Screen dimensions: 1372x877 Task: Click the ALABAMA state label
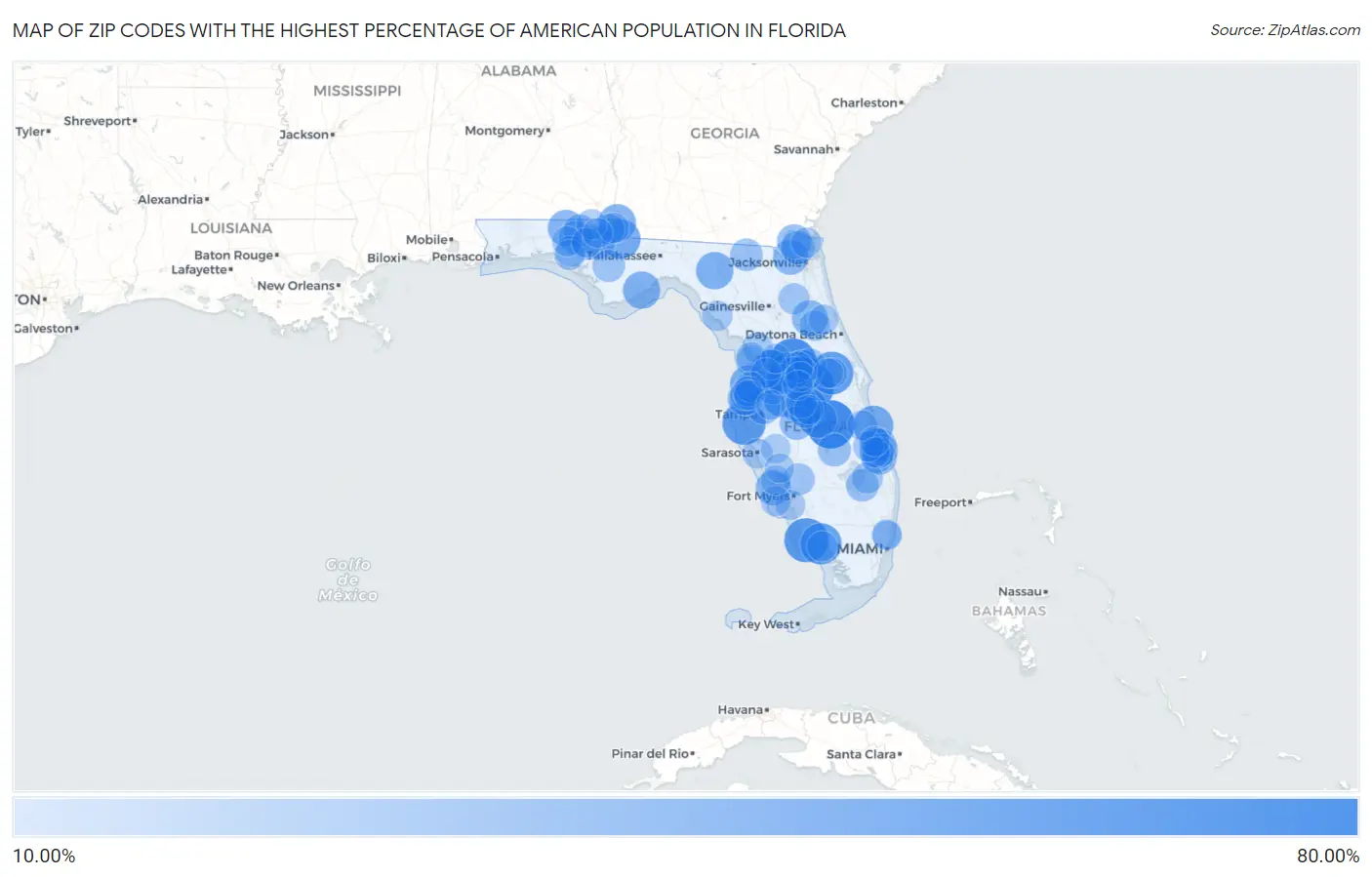[518, 71]
